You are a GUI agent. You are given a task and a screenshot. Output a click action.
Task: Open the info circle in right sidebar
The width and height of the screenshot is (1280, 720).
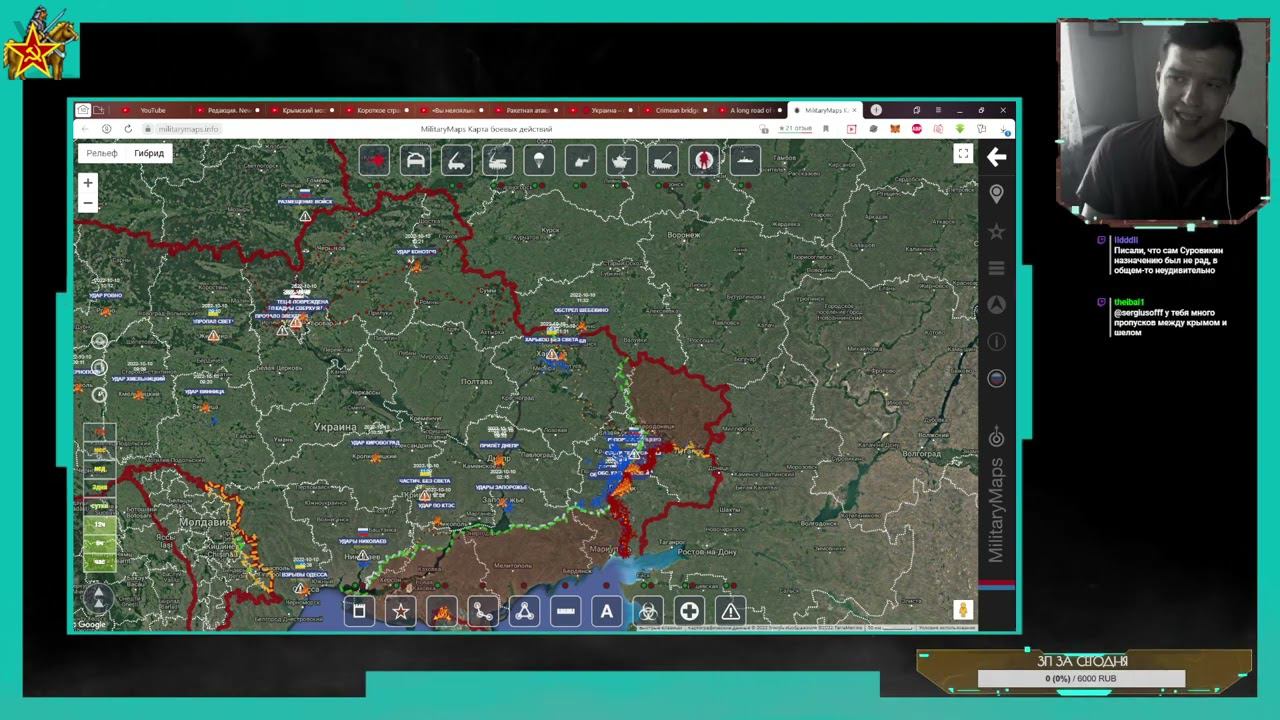[x=996, y=342]
